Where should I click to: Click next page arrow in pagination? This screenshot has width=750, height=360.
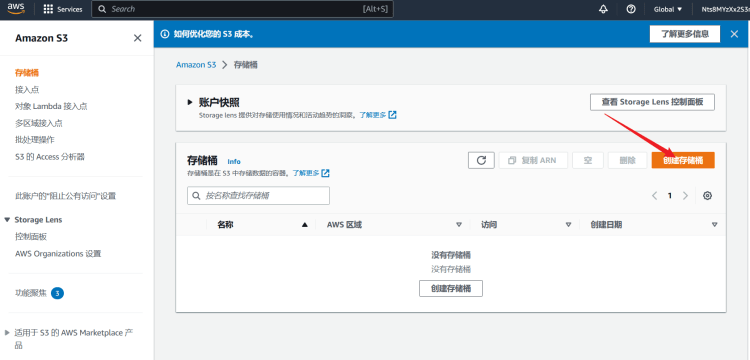pyautogui.click(x=685, y=196)
